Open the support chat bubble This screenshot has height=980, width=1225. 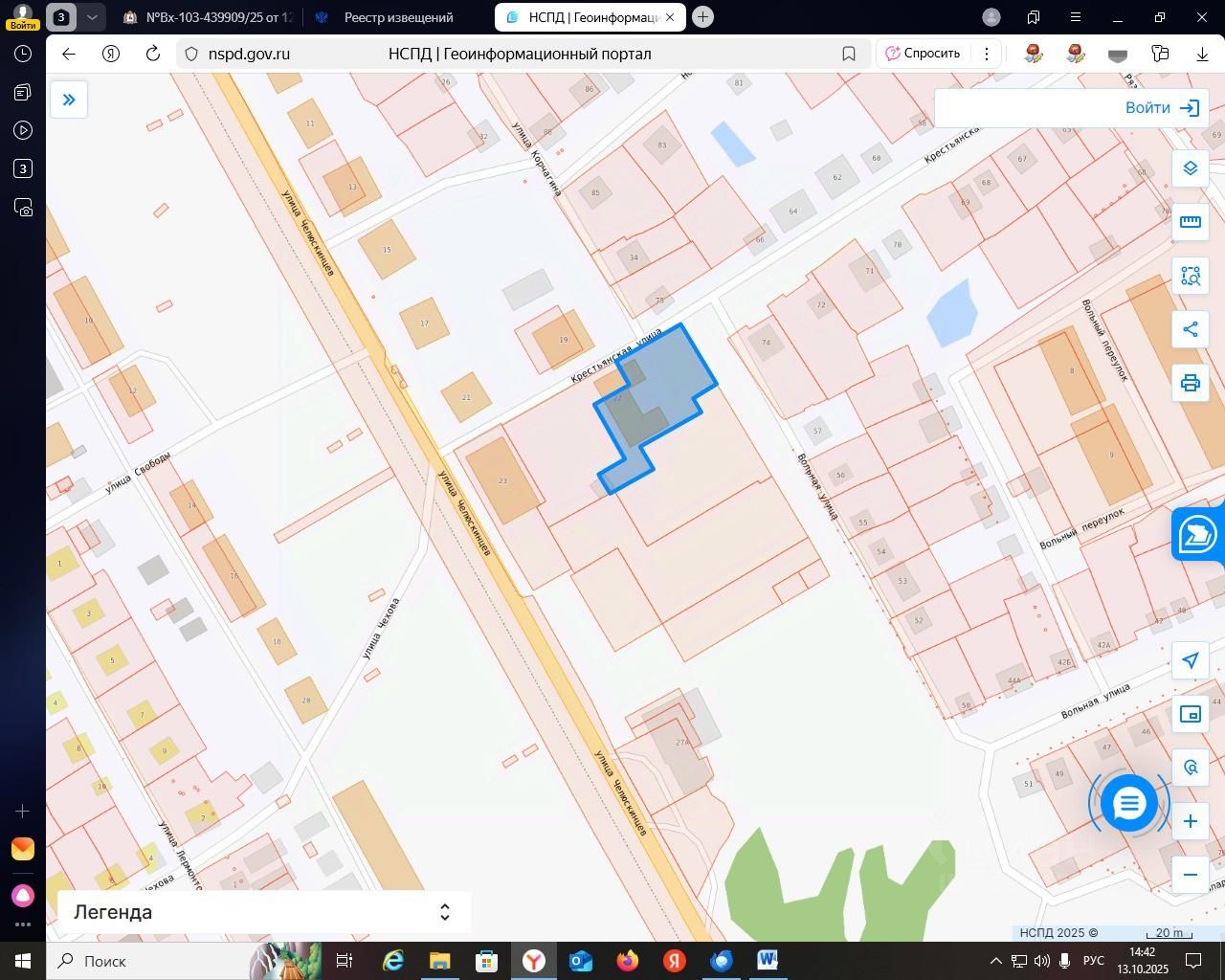1129,804
